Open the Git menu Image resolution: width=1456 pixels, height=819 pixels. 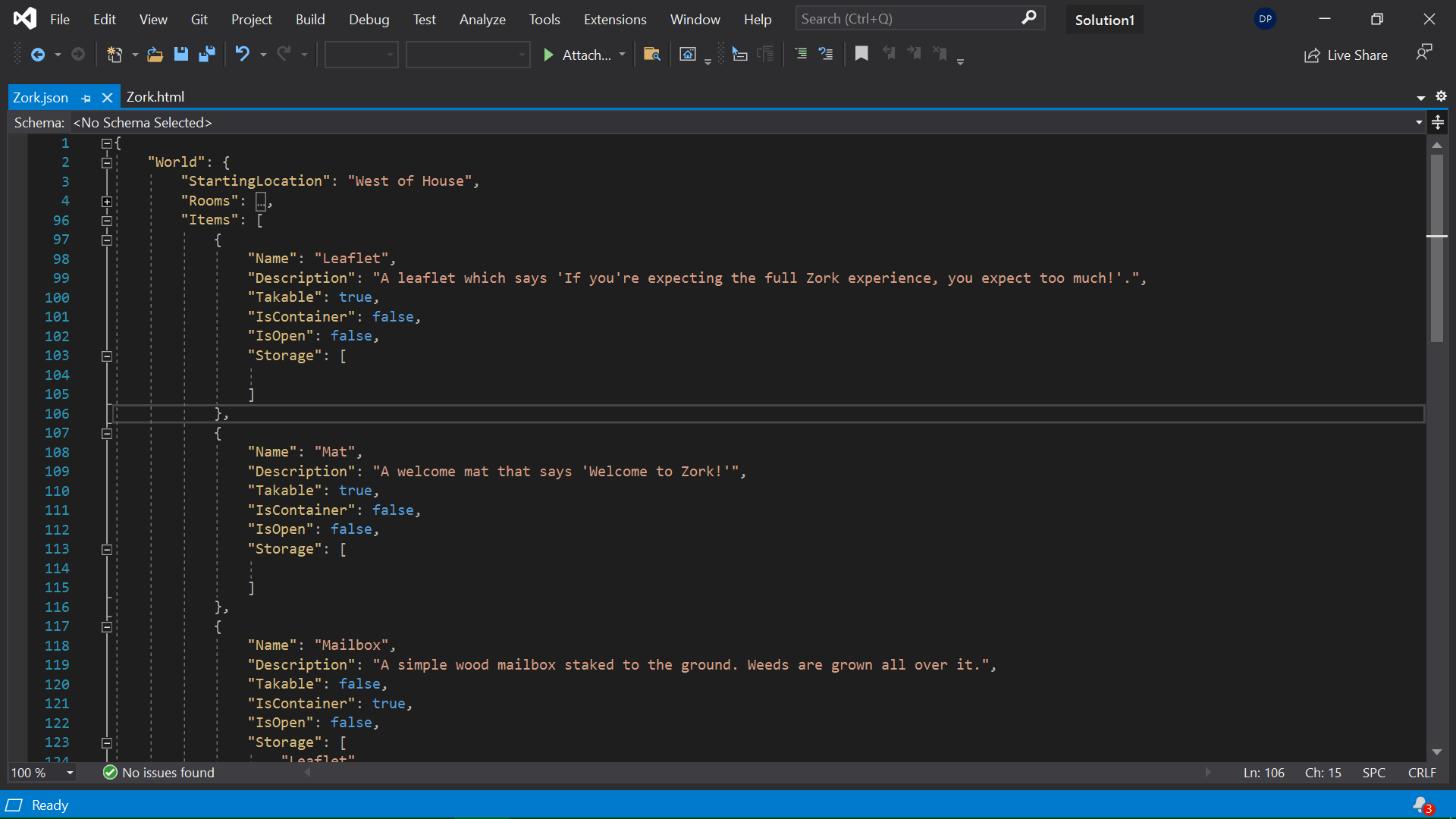(x=199, y=20)
